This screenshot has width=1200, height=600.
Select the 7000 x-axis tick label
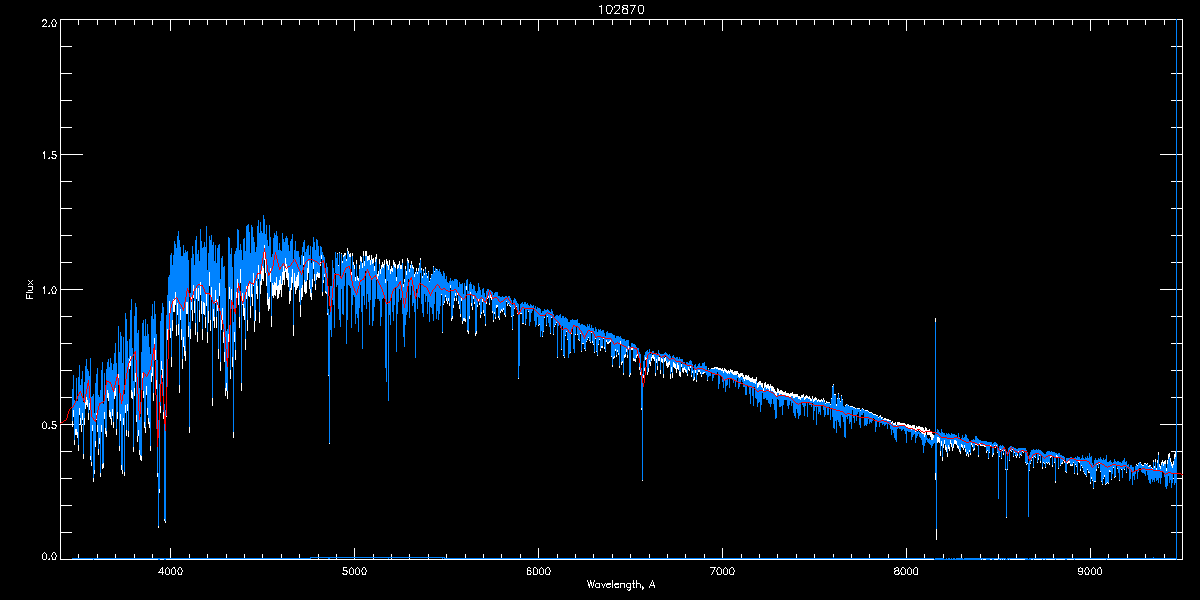click(x=722, y=572)
